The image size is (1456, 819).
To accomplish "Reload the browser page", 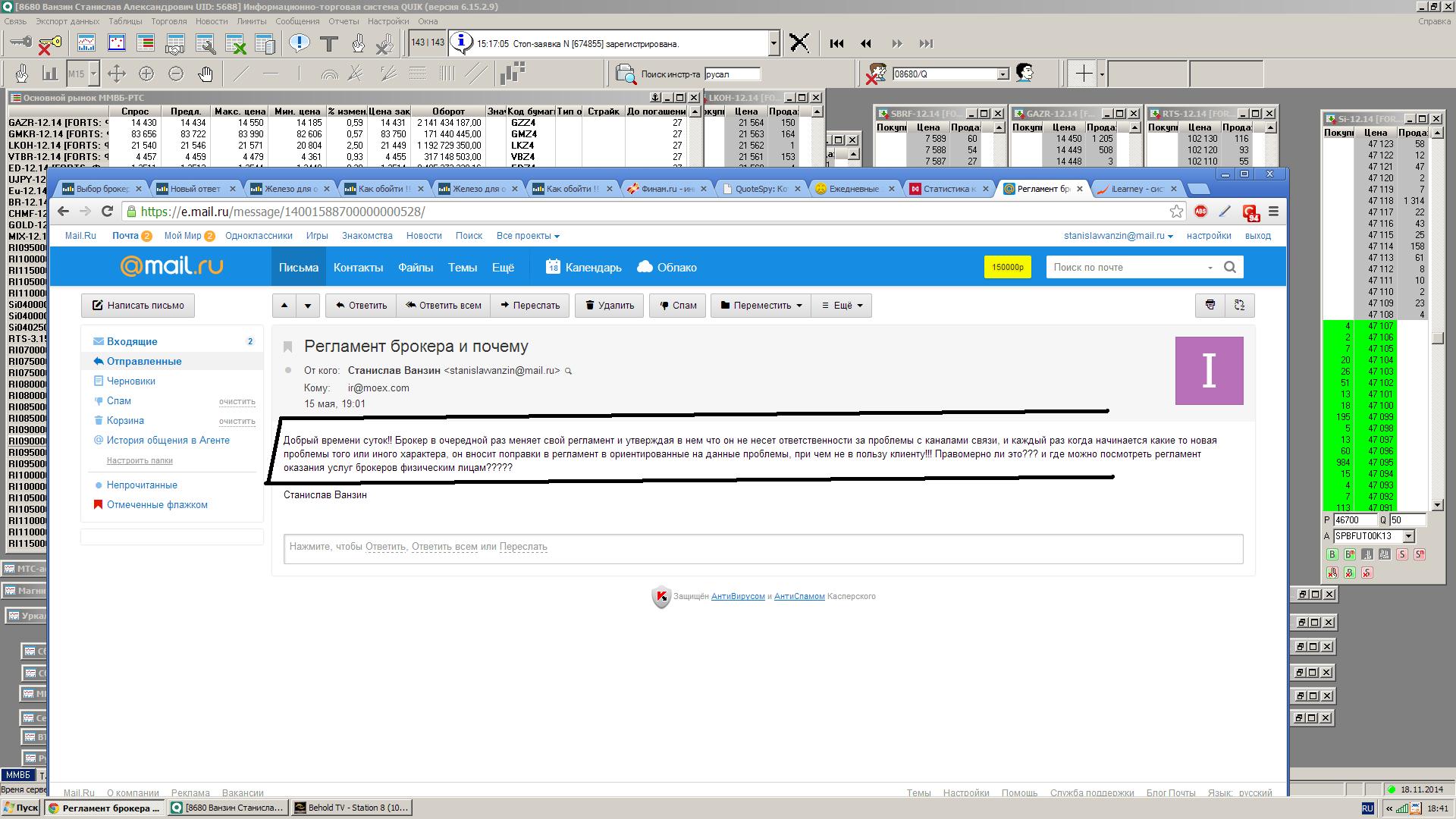I will 107,212.
